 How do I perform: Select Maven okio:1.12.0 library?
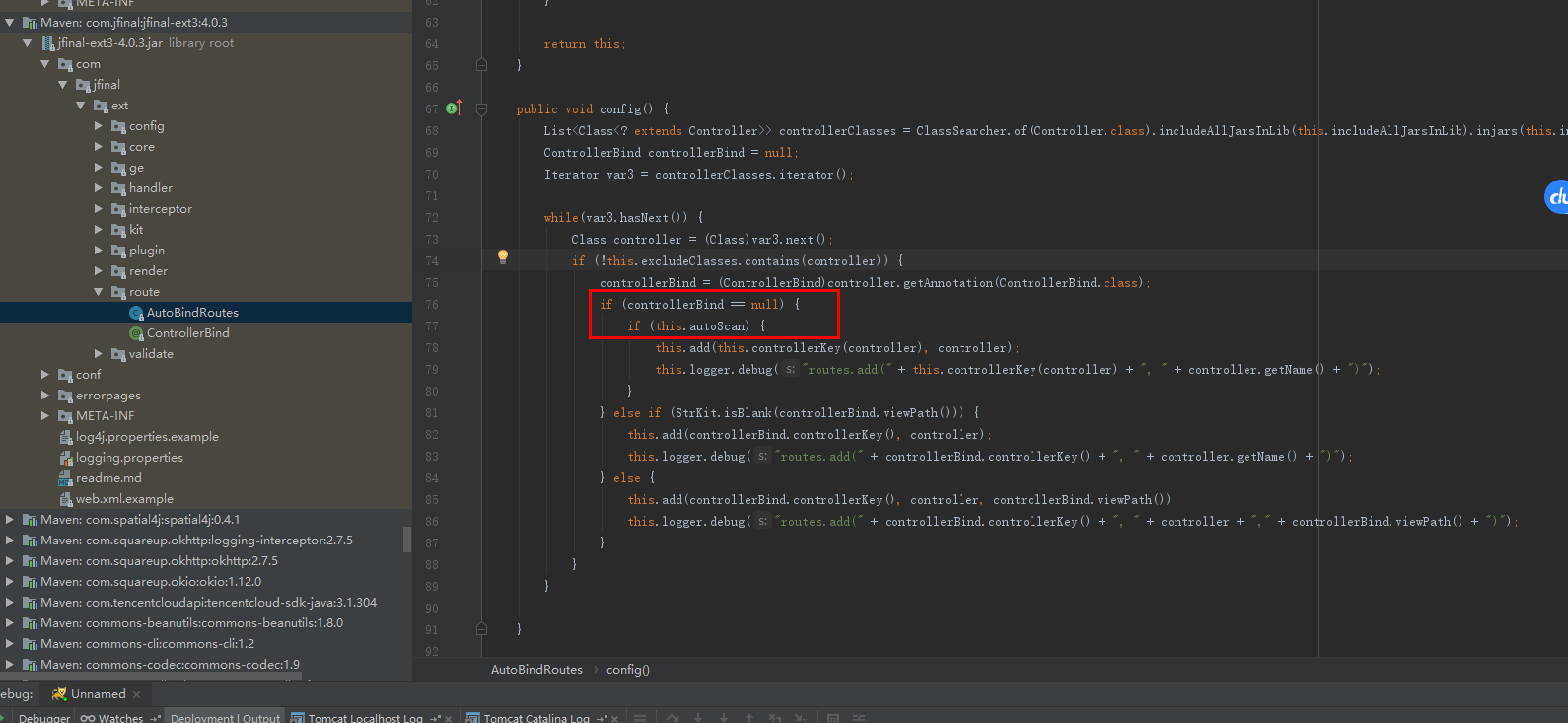tap(151, 582)
